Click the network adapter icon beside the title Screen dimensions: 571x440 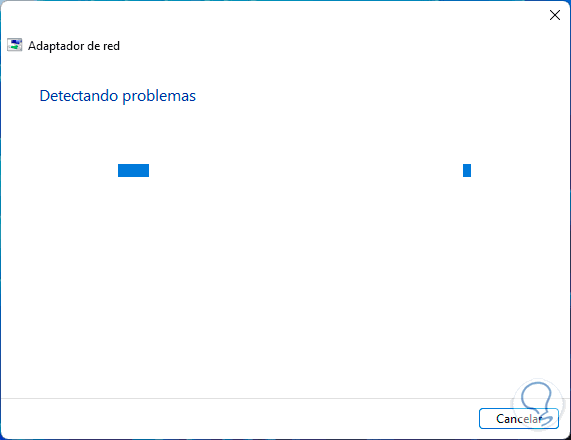[15, 45]
